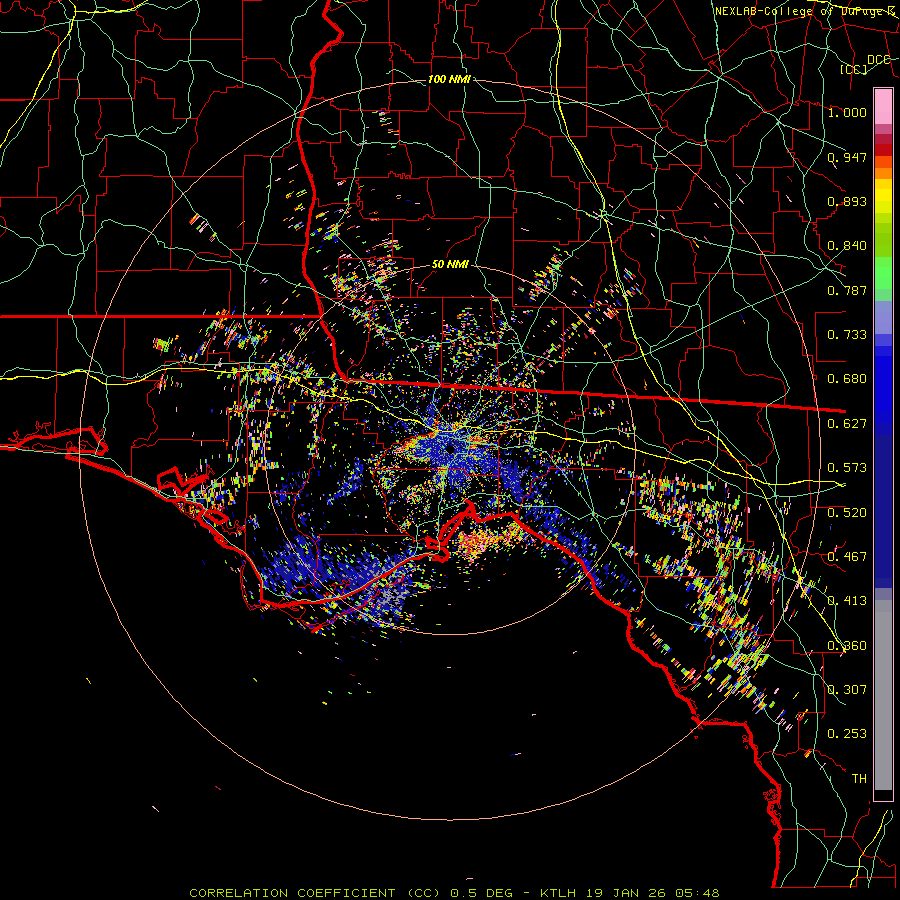Screen dimensions: 900x900
Task: Select the 0.947 color scale label
Action: 847,157
